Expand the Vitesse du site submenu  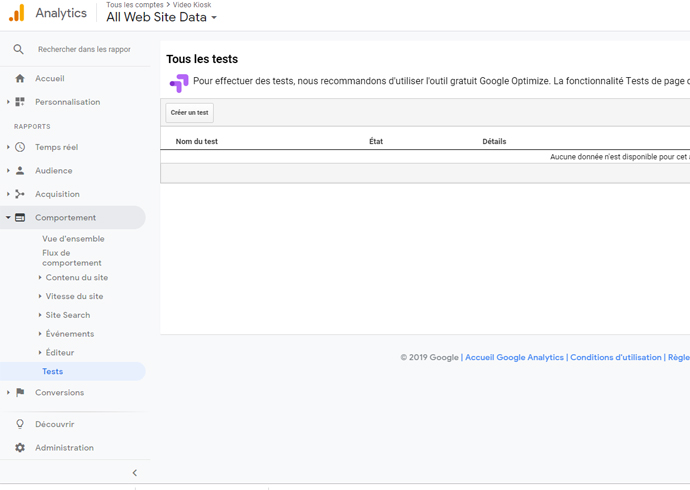(40, 296)
